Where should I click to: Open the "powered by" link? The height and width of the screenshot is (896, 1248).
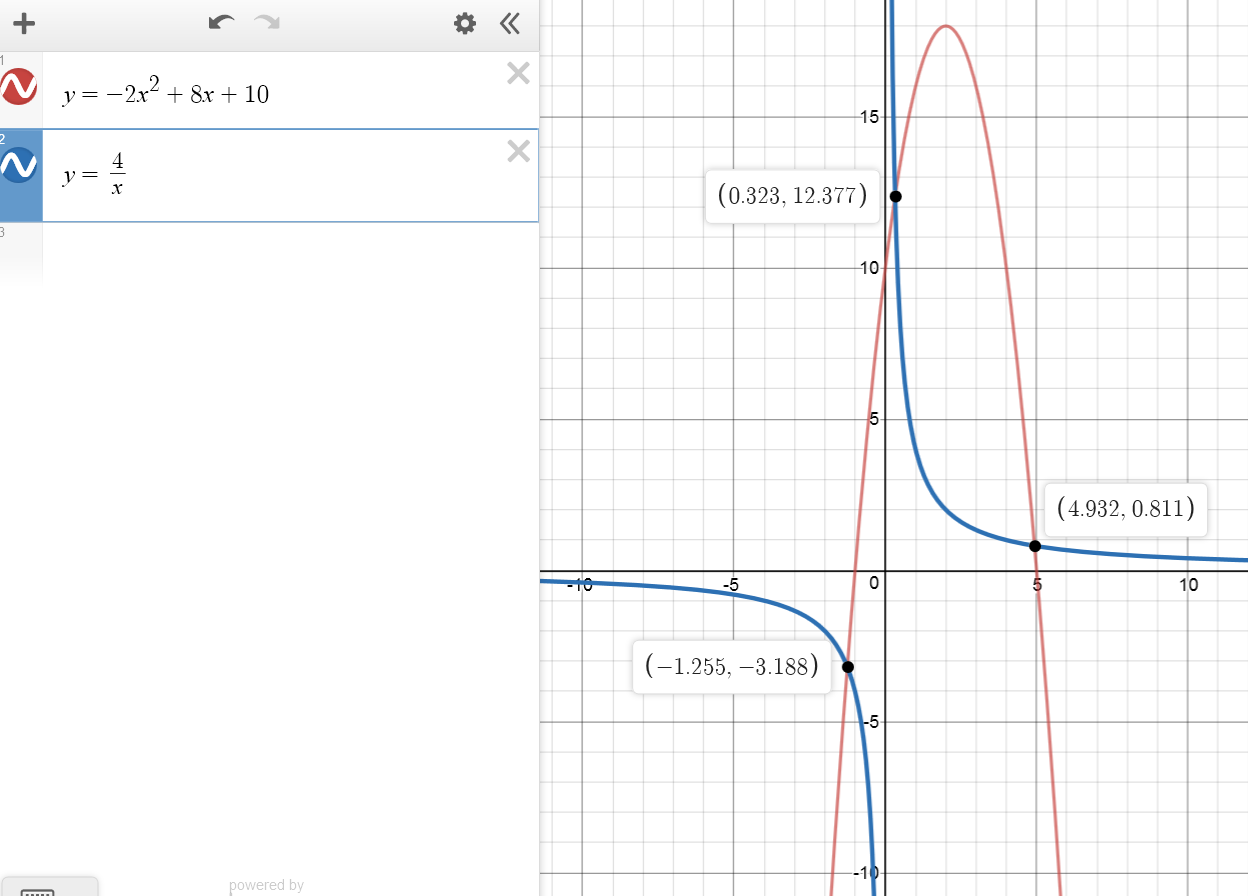point(266,885)
